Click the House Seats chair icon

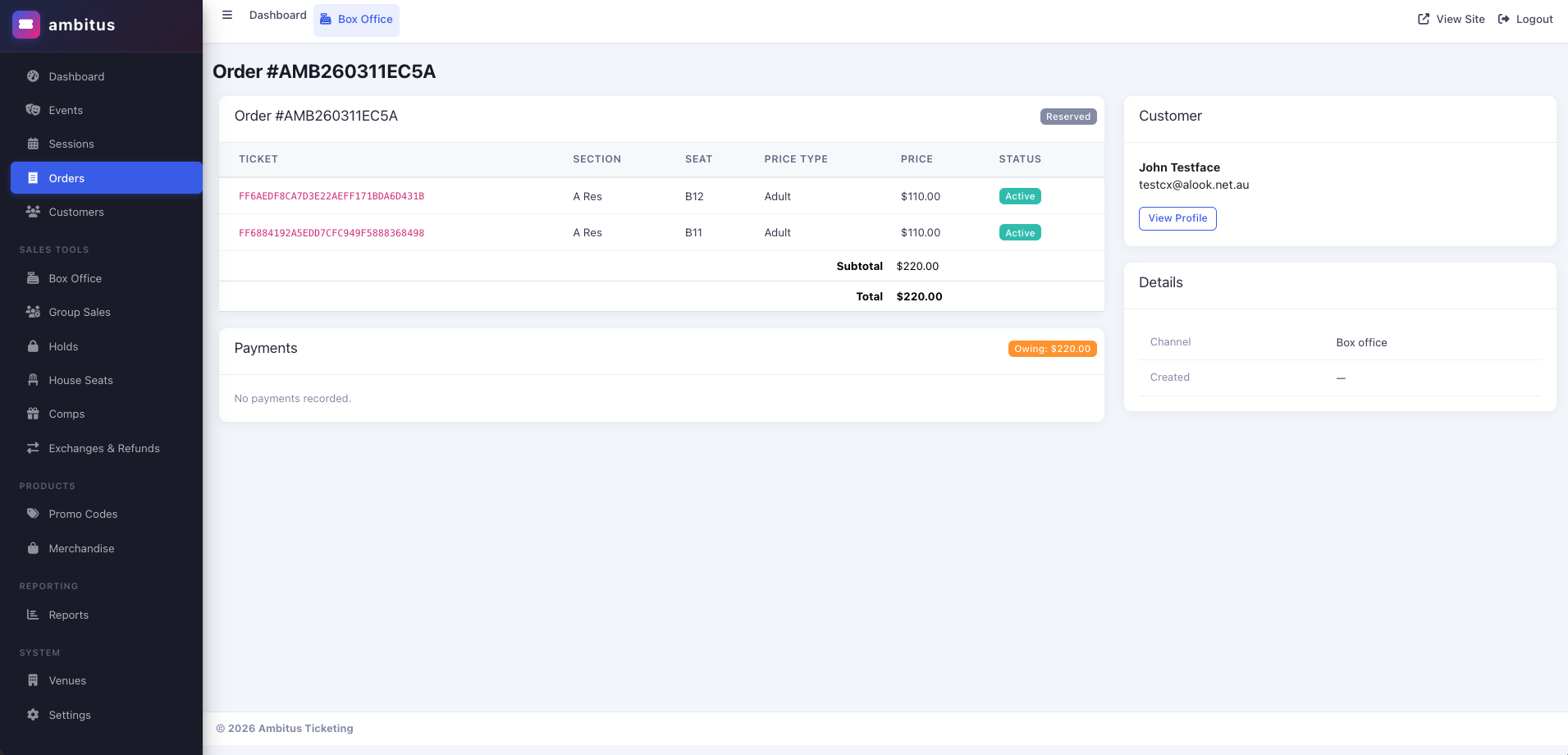tap(33, 380)
